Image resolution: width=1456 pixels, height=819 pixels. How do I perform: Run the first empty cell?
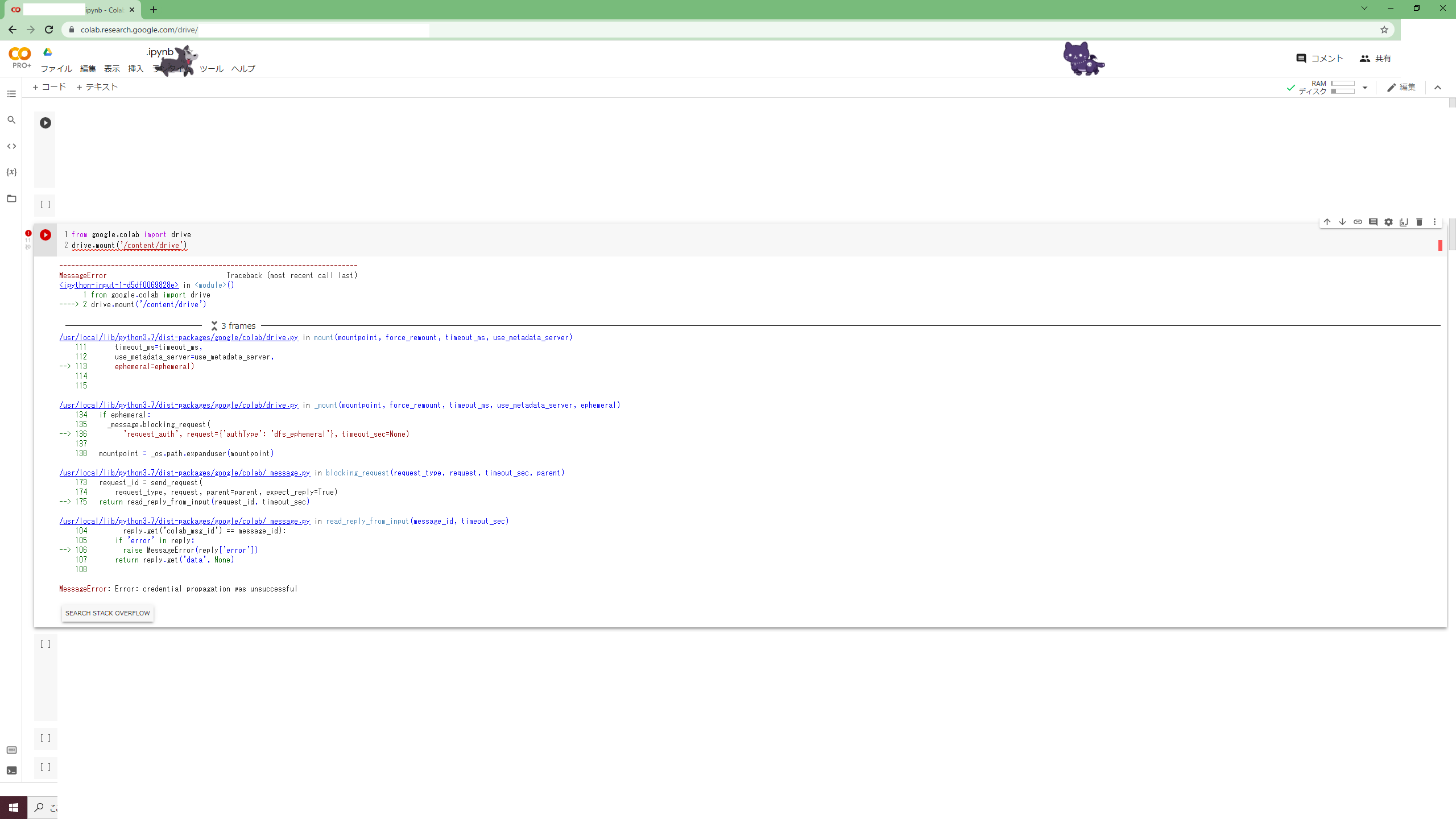[x=45, y=123]
